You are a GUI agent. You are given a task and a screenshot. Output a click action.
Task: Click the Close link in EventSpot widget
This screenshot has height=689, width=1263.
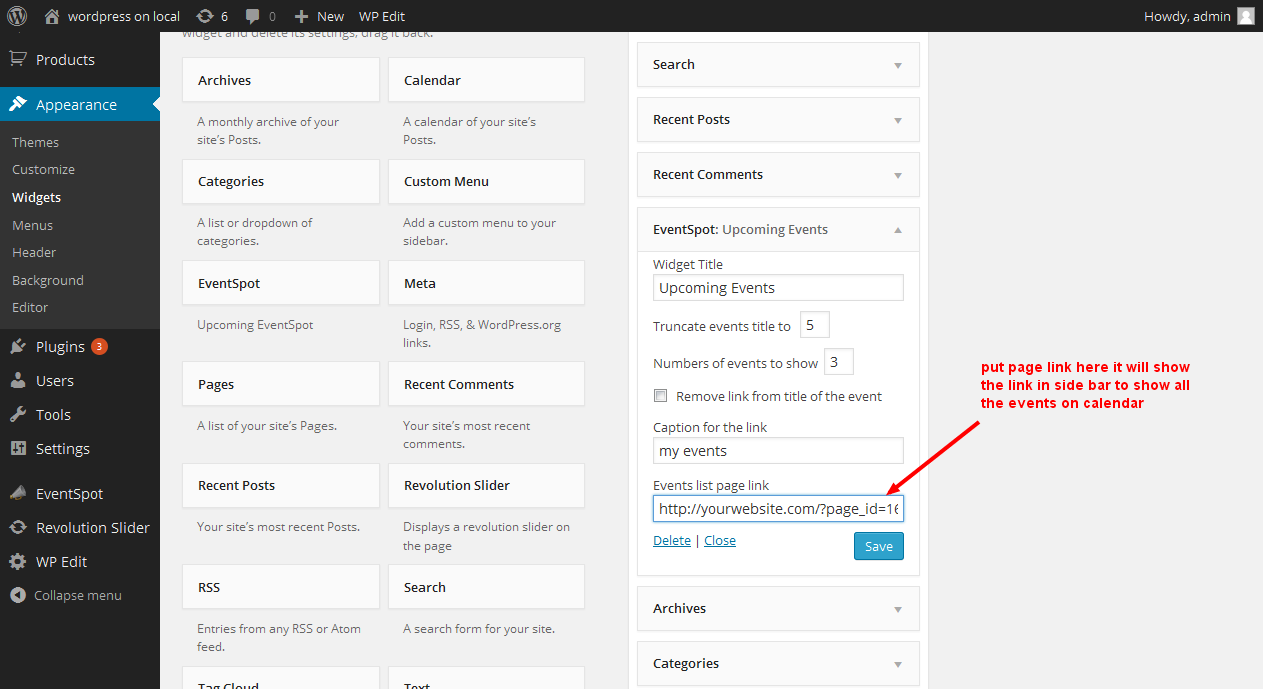(720, 540)
